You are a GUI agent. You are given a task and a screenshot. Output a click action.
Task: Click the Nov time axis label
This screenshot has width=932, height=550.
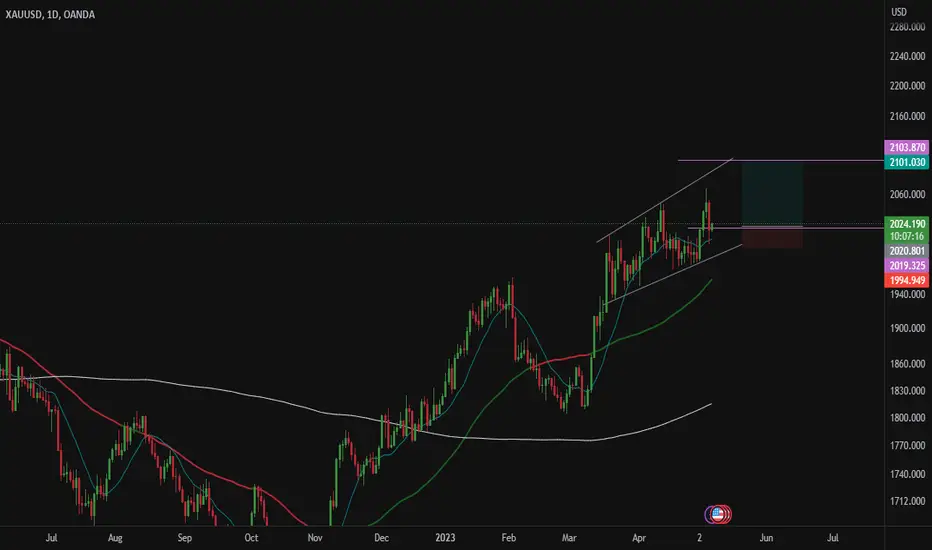(315, 538)
